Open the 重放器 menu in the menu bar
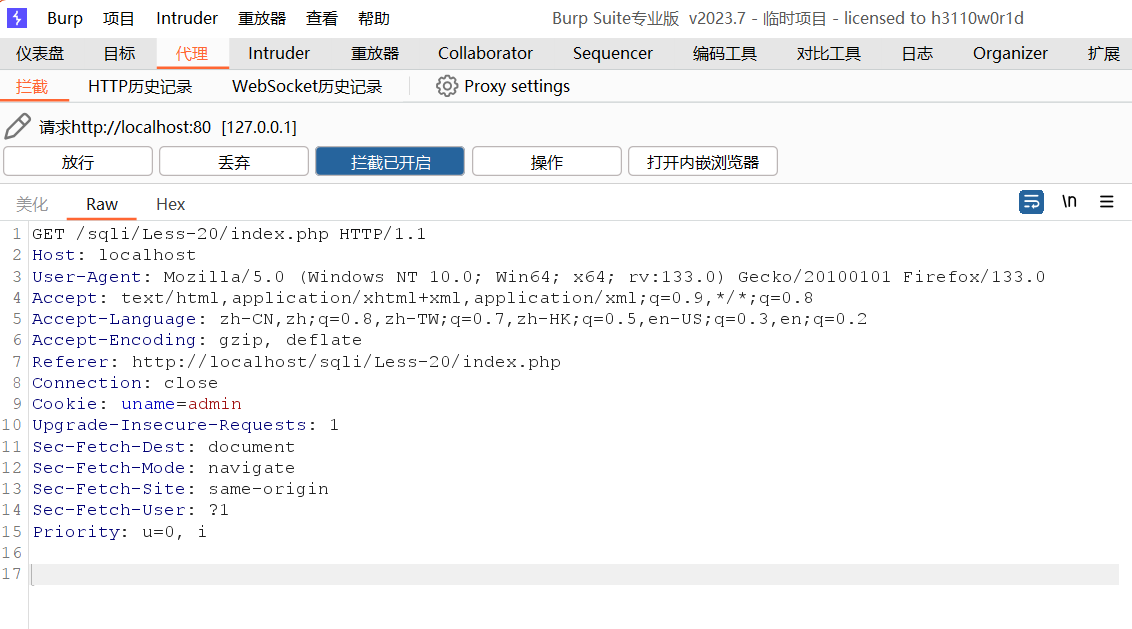The height and width of the screenshot is (629, 1132). pyautogui.click(x=262, y=18)
